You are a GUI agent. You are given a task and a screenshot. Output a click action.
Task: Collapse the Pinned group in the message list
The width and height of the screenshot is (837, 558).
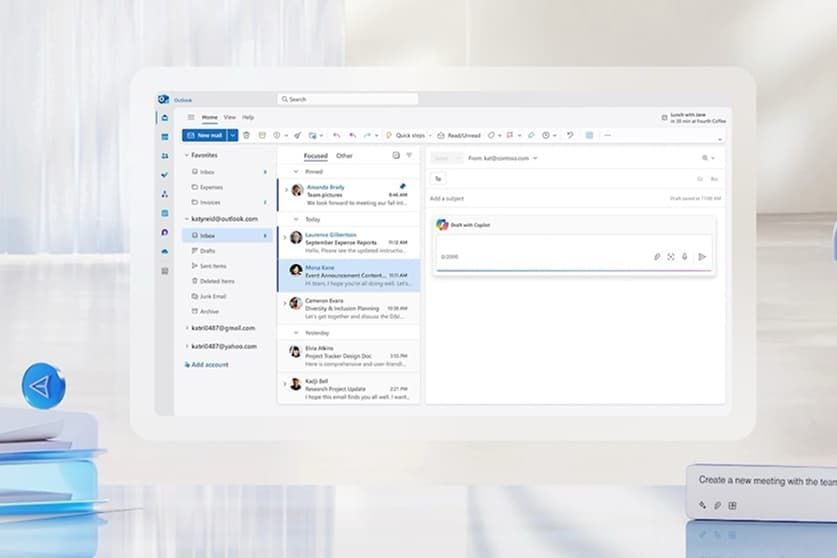coord(296,171)
